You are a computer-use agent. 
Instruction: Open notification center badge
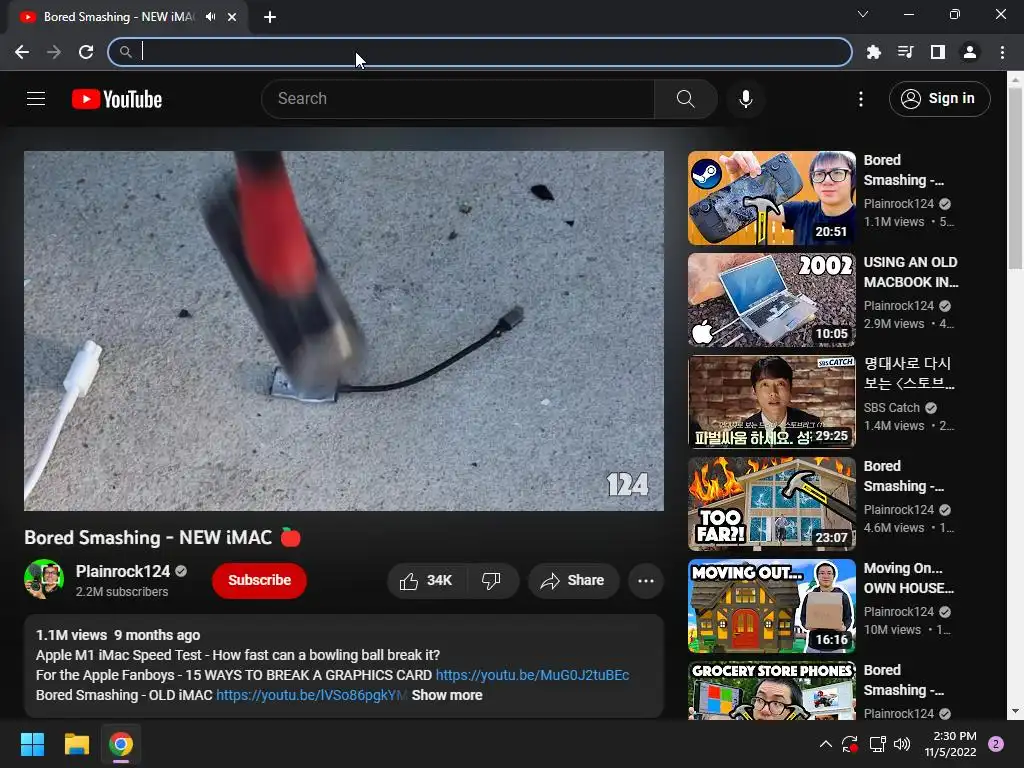pos(996,744)
